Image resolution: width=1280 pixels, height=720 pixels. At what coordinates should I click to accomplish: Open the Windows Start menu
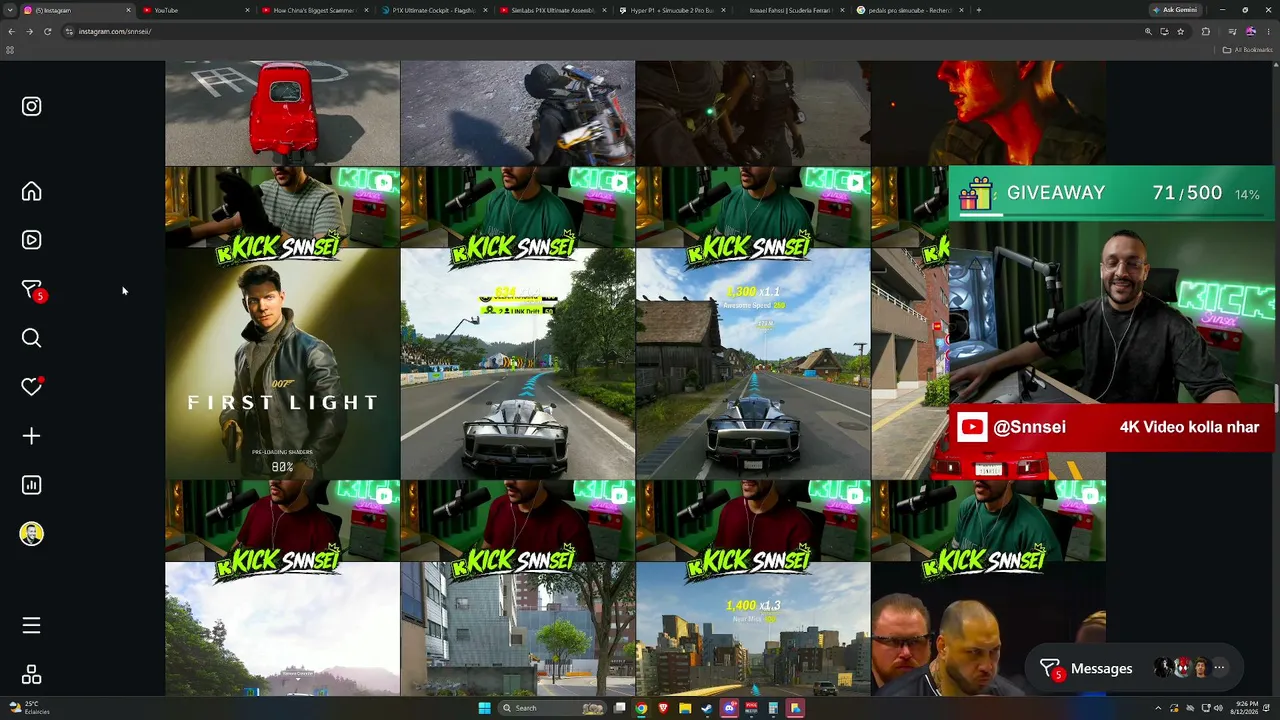(485, 708)
